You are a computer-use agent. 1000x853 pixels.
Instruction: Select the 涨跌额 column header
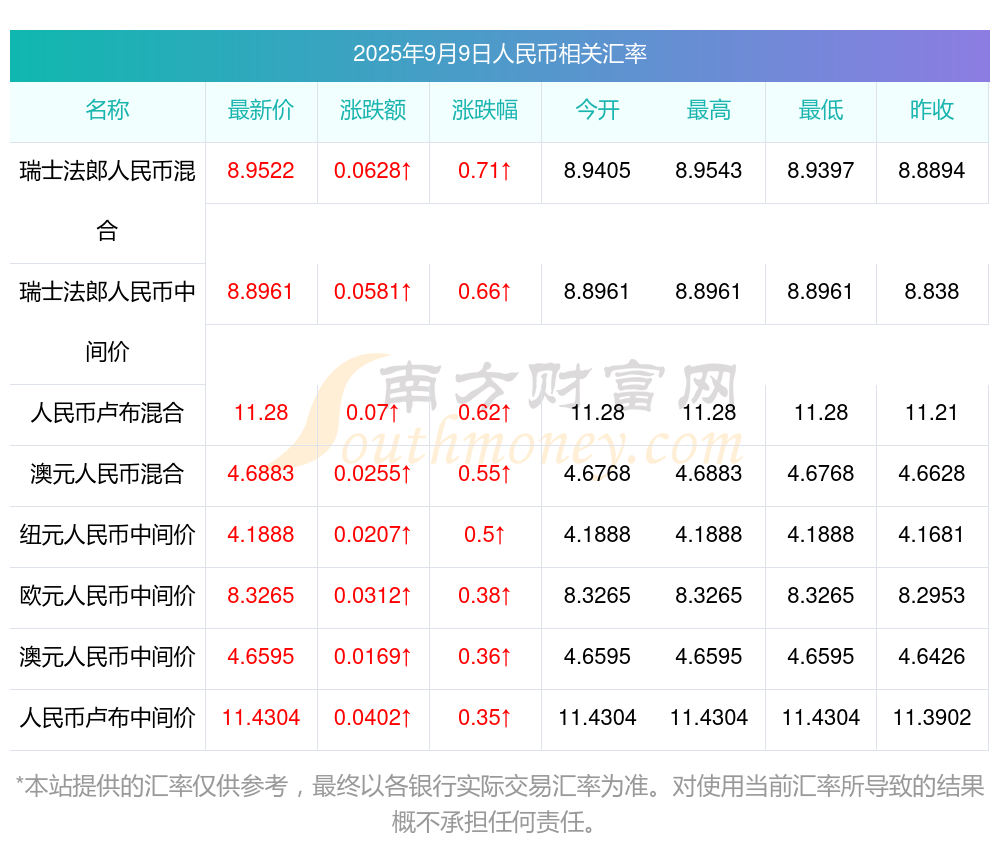(x=373, y=110)
